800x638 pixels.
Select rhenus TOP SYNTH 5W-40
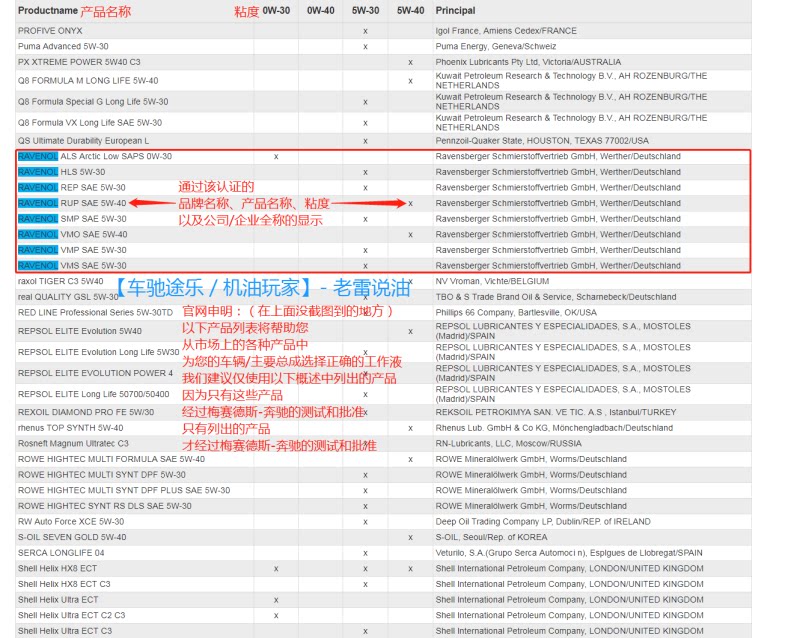[70, 428]
